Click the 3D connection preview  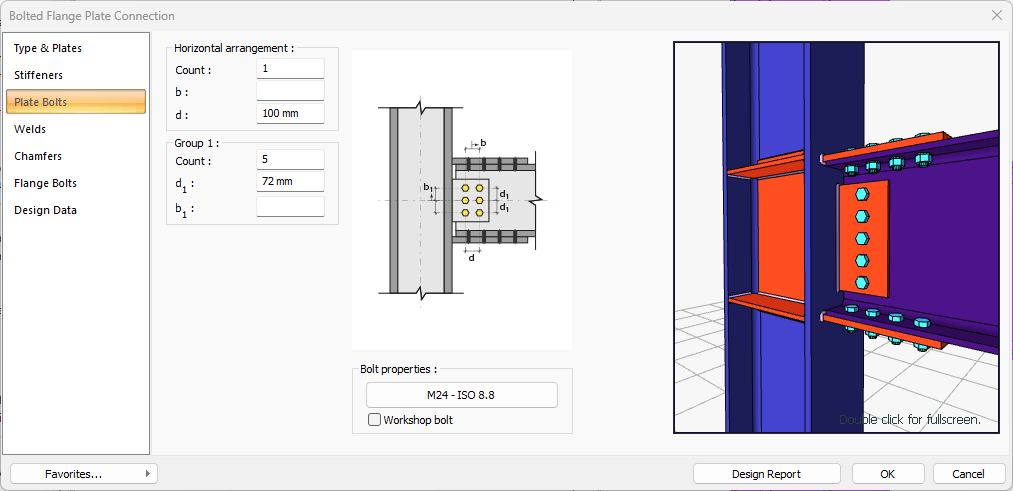pos(836,237)
